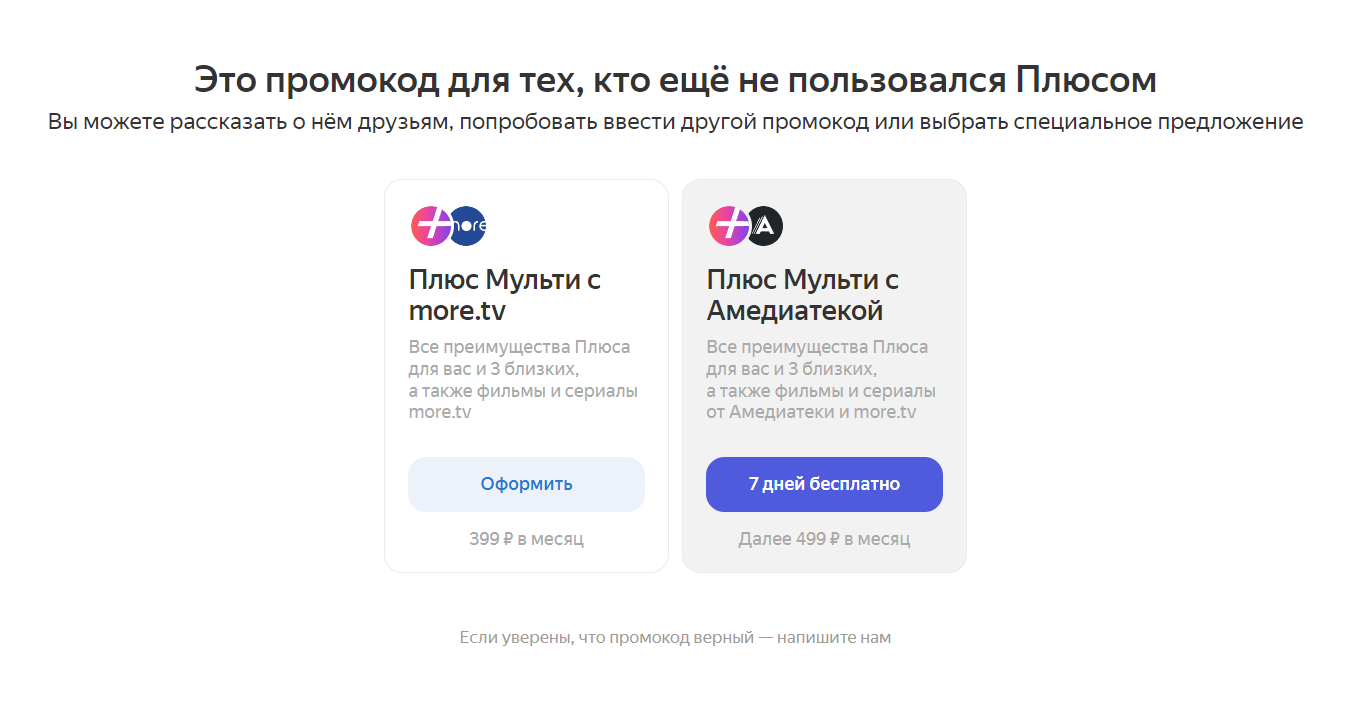1357x702 pixels.
Task: Click 'от Амедиатеки и more.tv' description line
Action: (x=811, y=412)
